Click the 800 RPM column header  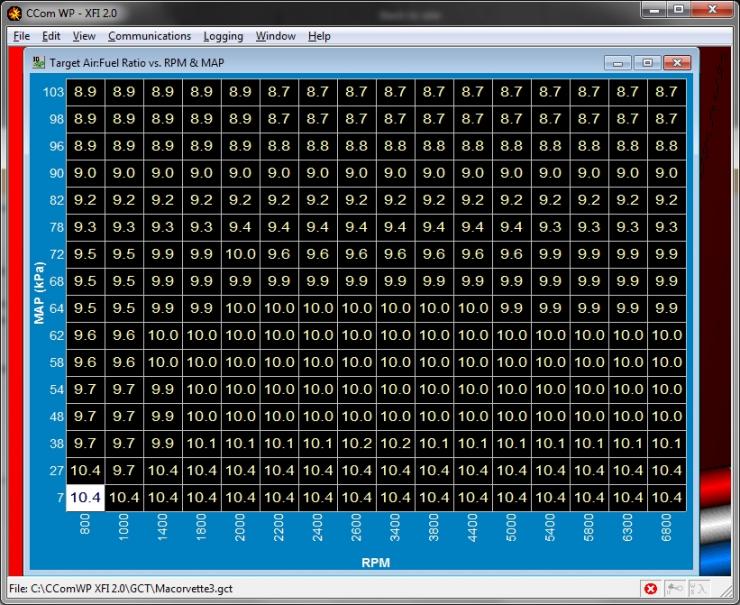click(x=85, y=524)
